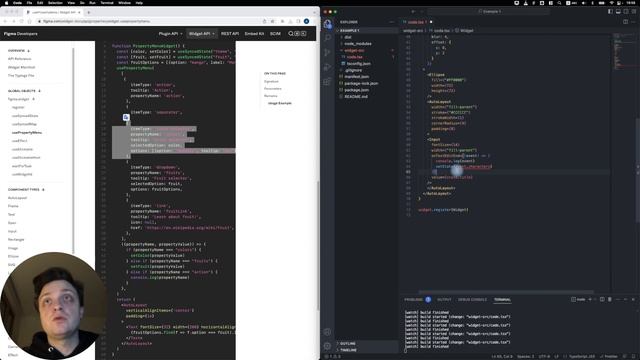
Task: Open README.md in Explorer
Action: (x=356, y=97)
